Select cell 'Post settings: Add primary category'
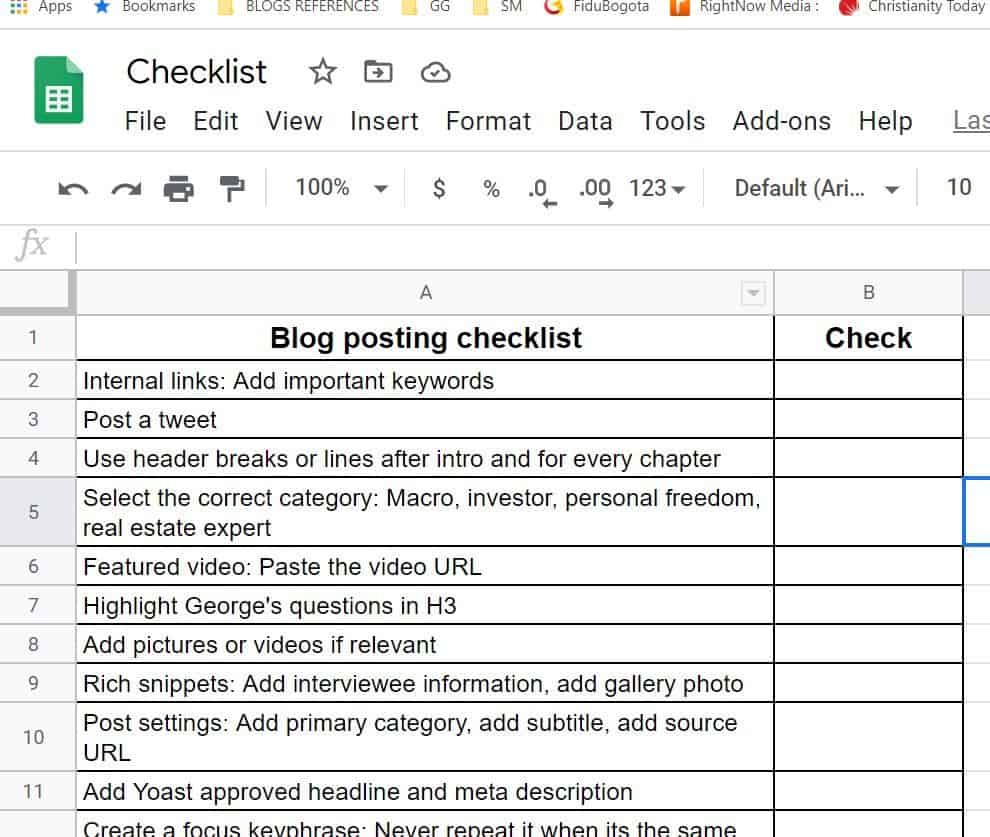Screen dimensions: 990x837 coord(425,737)
